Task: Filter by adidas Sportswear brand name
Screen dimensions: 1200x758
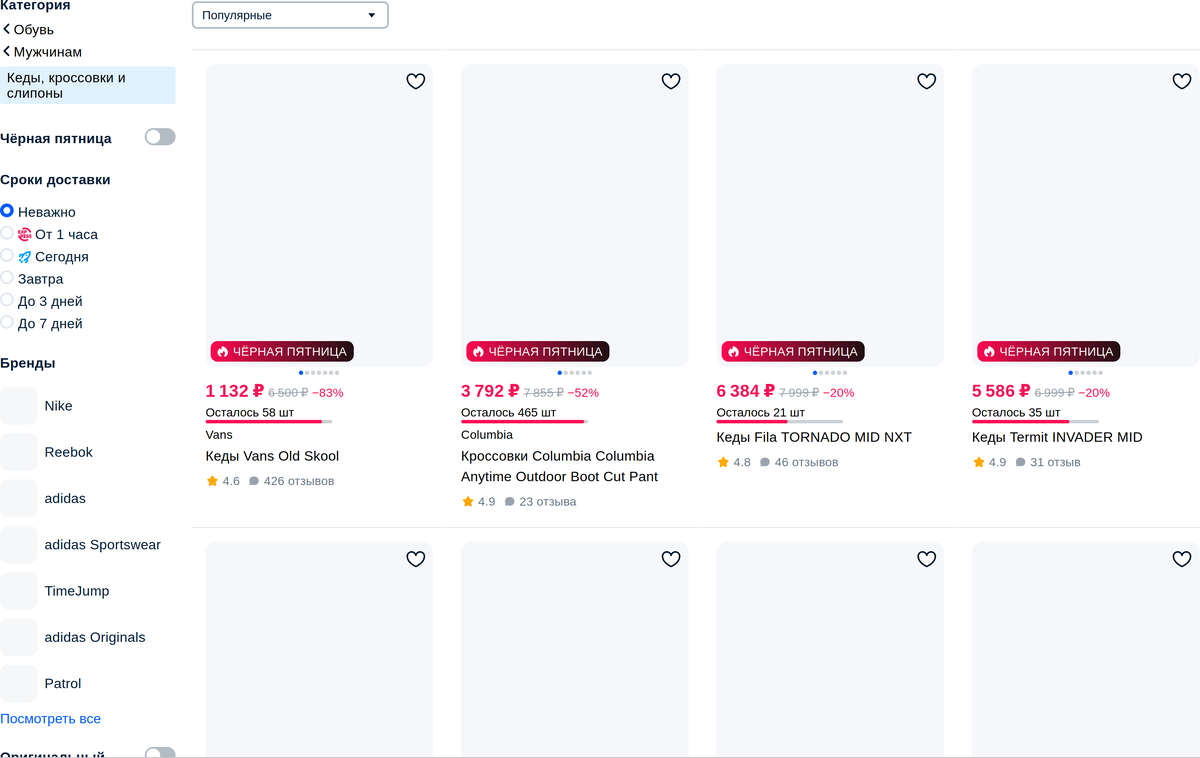Action: (102, 545)
